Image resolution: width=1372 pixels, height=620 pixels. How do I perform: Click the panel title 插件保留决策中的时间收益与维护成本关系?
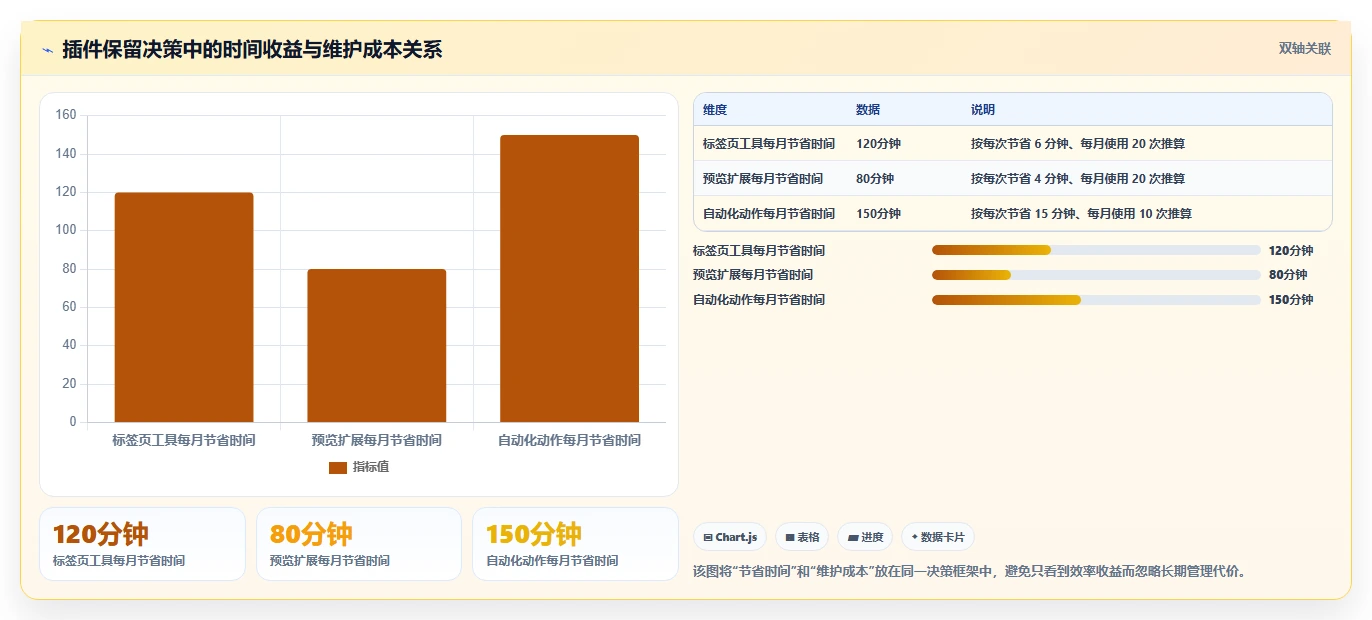(252, 49)
